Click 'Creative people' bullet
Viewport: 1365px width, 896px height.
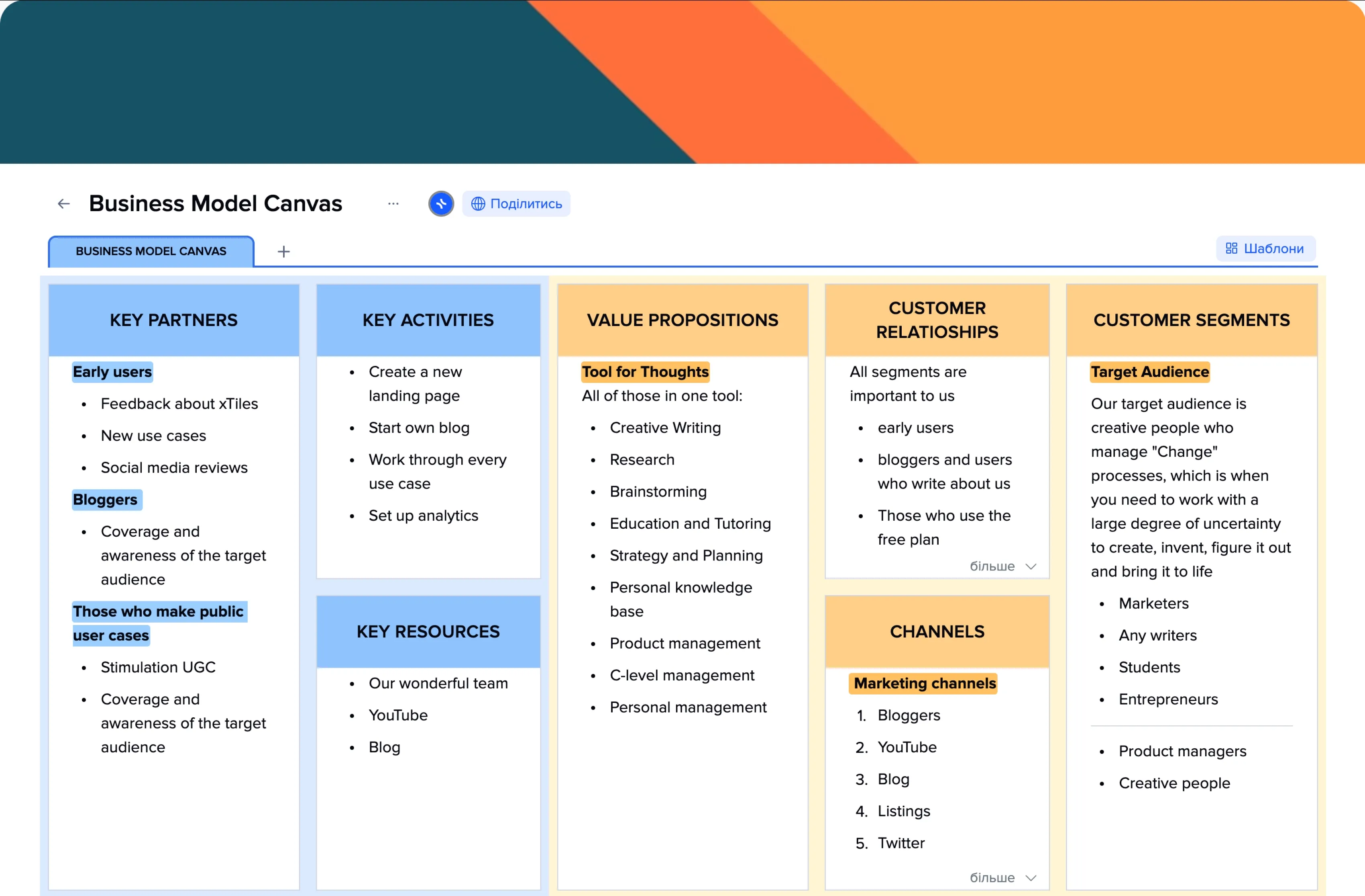(1174, 784)
